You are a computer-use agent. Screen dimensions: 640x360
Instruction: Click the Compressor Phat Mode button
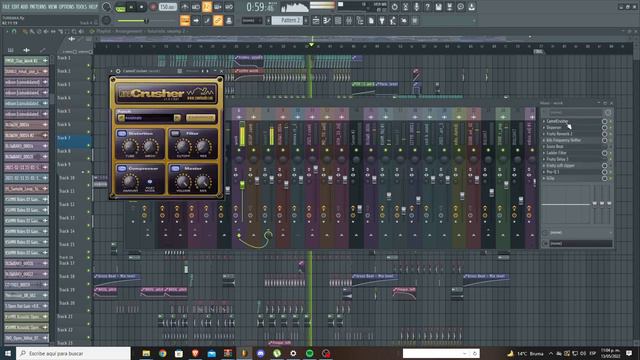pos(150,182)
